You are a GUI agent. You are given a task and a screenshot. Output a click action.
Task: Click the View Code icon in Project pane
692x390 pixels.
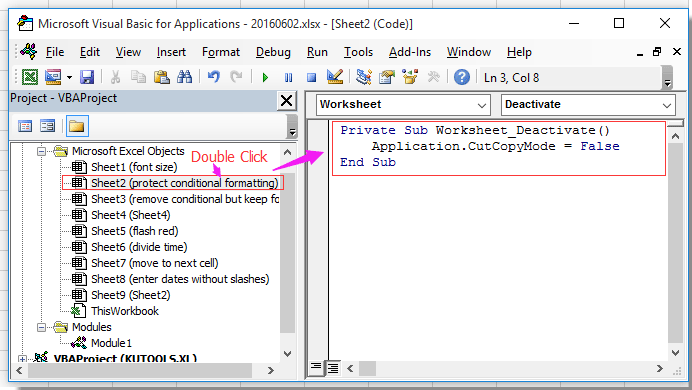[x=25, y=127]
